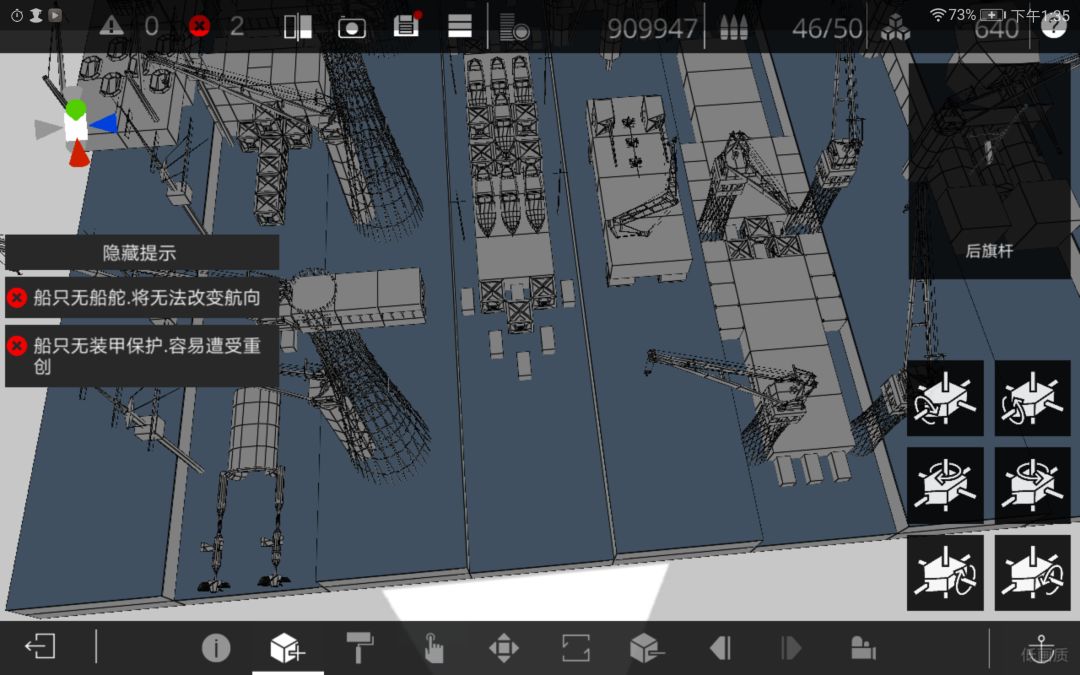
Task: Step to previous part with left arrow
Action: [720, 648]
